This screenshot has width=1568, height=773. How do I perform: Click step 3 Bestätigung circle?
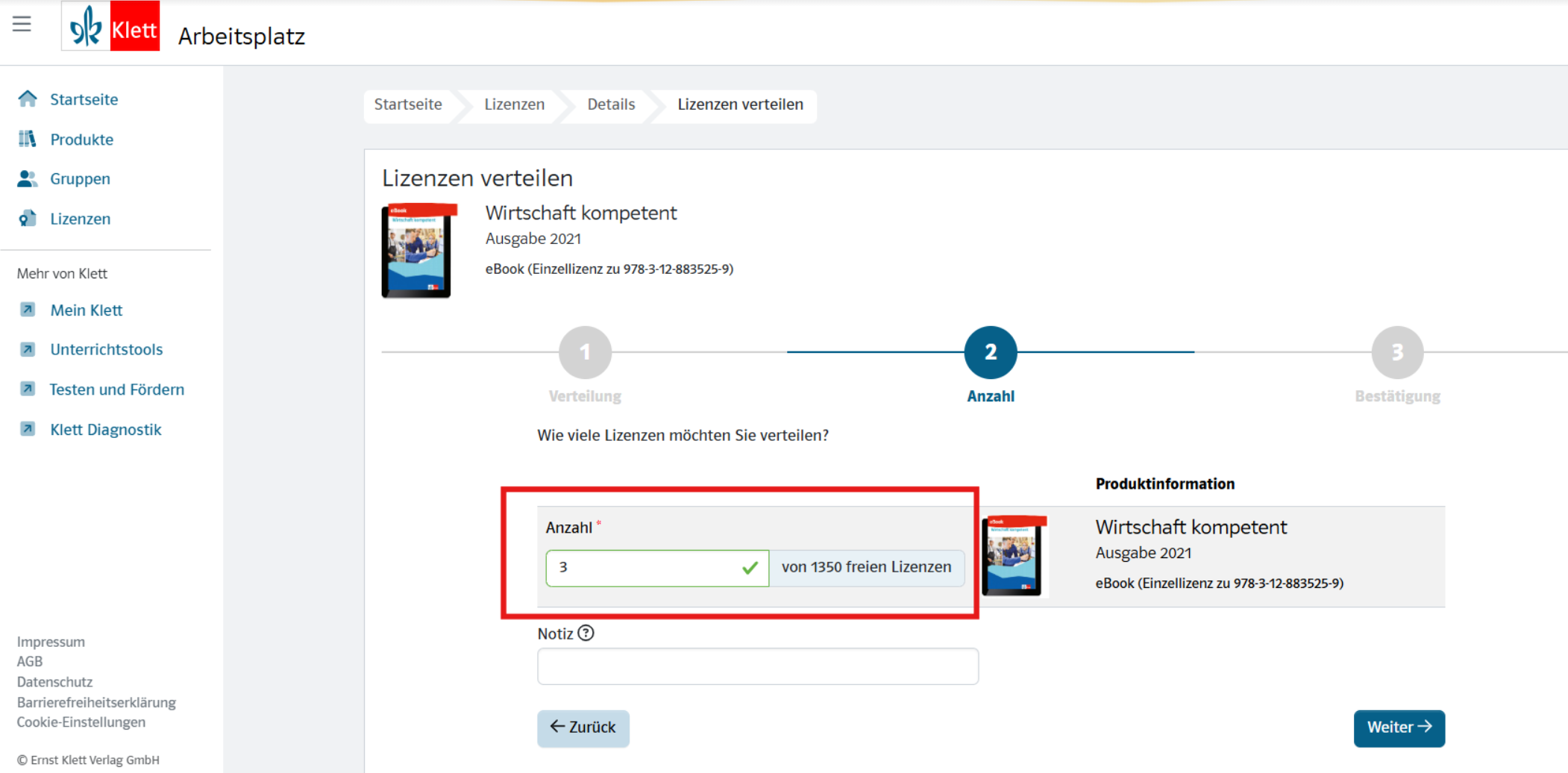tap(1397, 352)
